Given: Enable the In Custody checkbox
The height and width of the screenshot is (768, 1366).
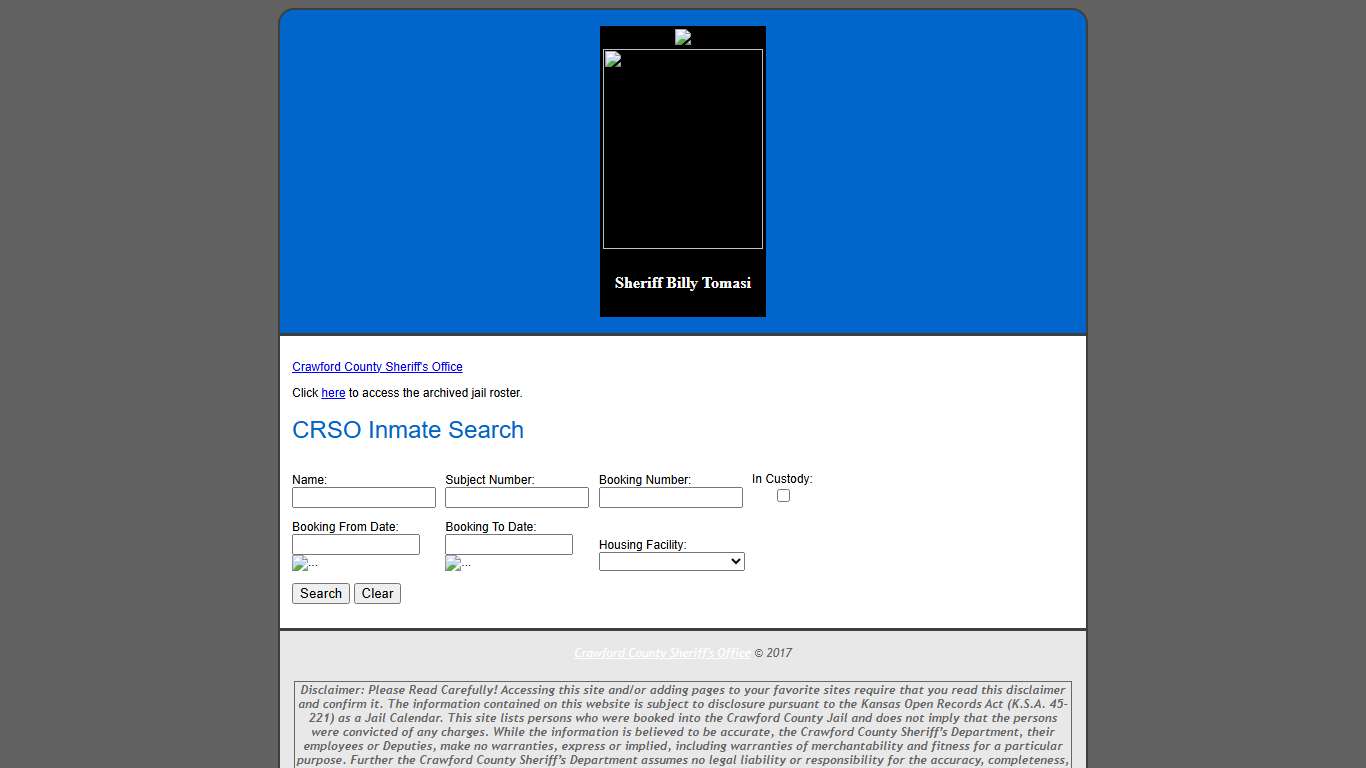Looking at the screenshot, I should pos(783,496).
